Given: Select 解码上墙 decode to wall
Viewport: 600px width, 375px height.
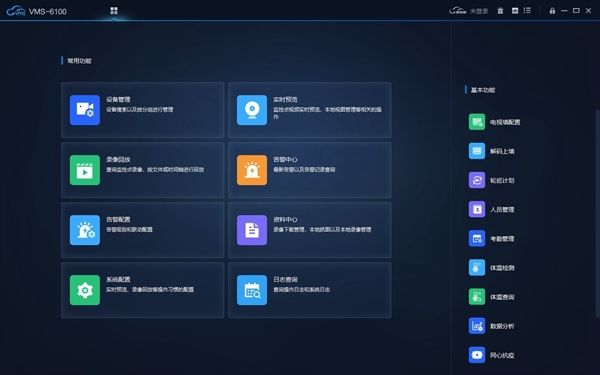Looking at the screenshot, I should point(492,151).
